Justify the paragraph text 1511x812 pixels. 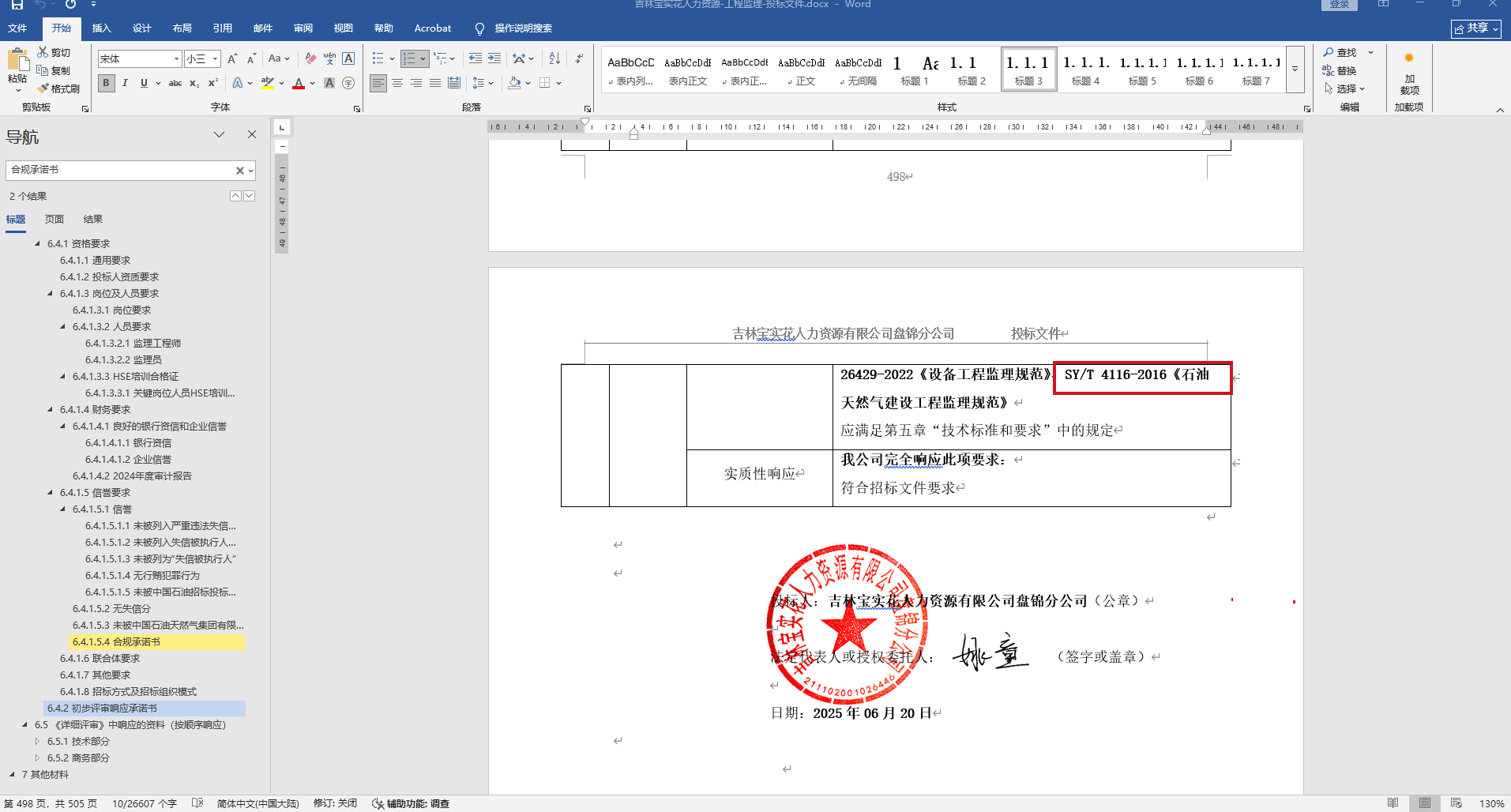(435, 83)
